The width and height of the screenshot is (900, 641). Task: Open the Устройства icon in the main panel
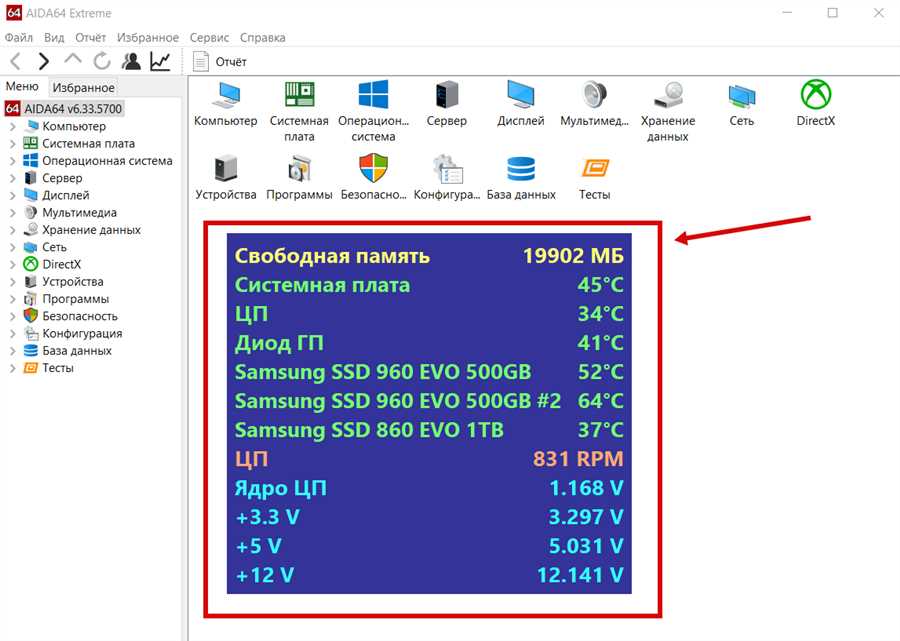click(x=226, y=177)
